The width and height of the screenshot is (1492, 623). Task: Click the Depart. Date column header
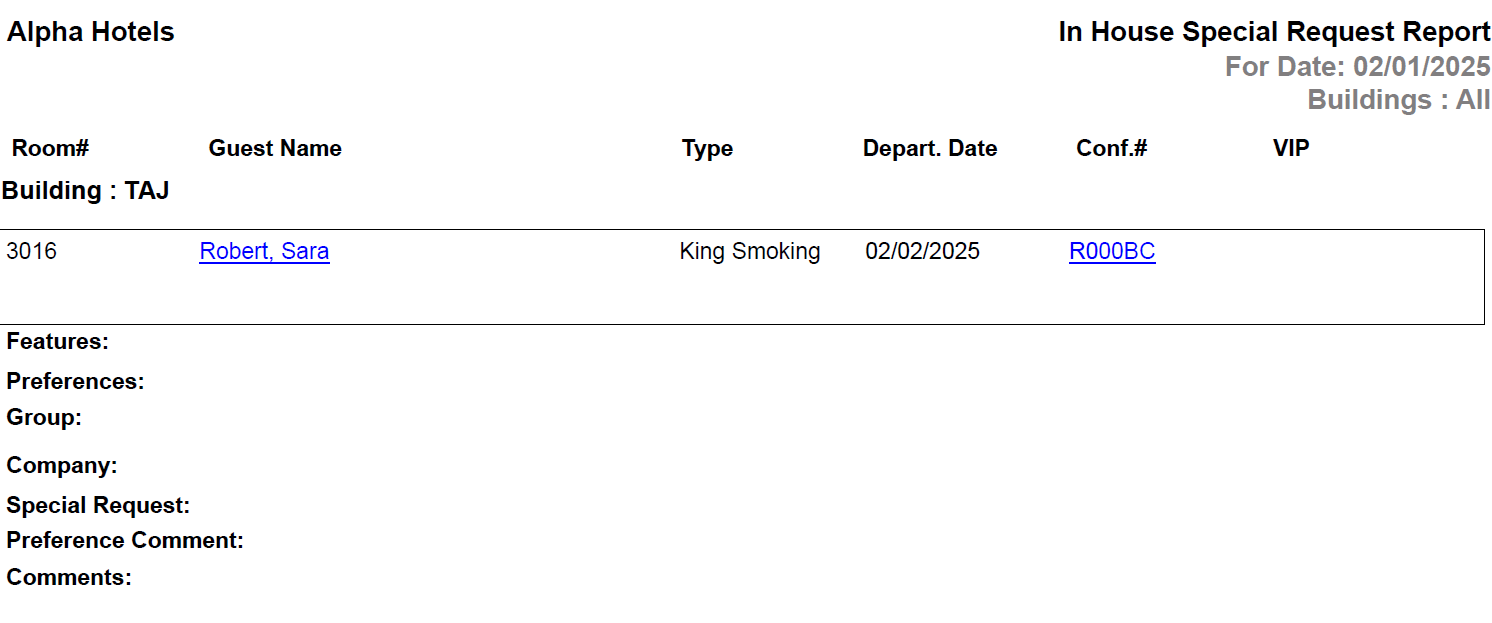coord(930,149)
